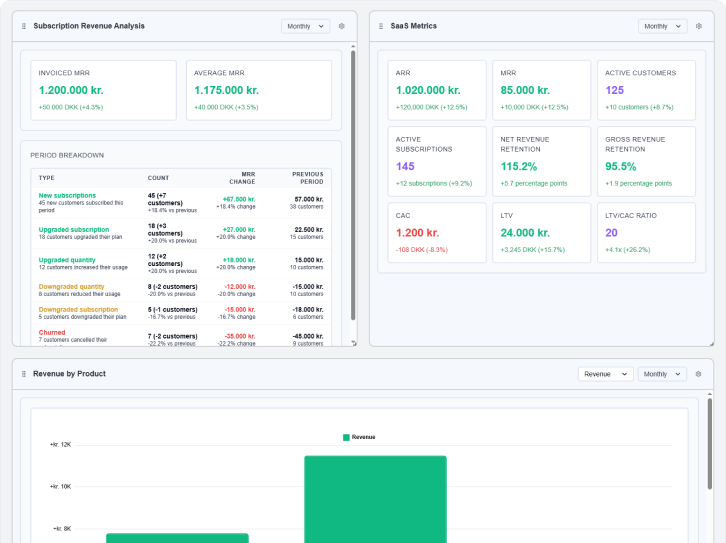
Task: Open settings gear for Subscription Revenue Analysis
Action: point(342,27)
